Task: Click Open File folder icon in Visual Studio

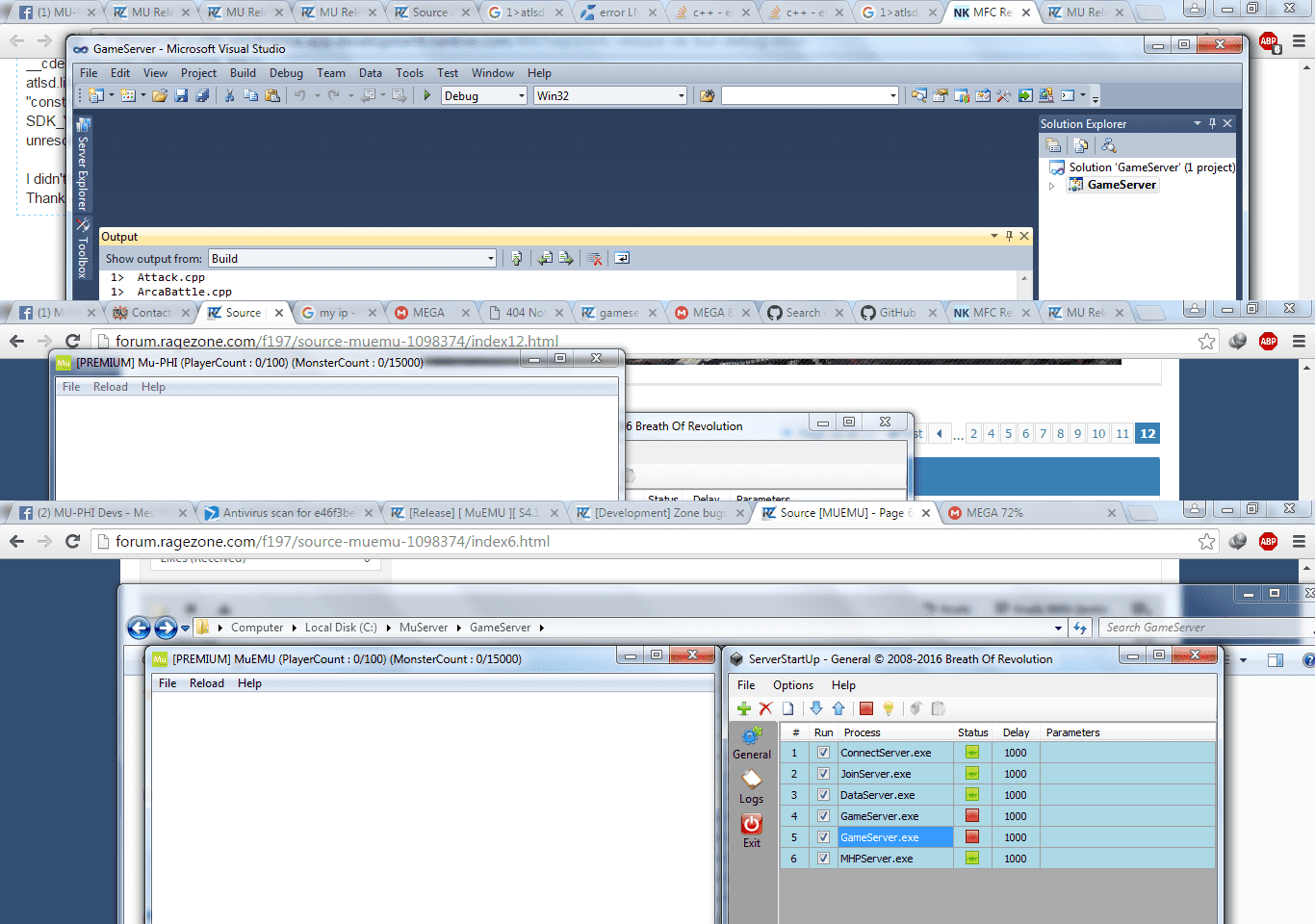Action: 160,95
